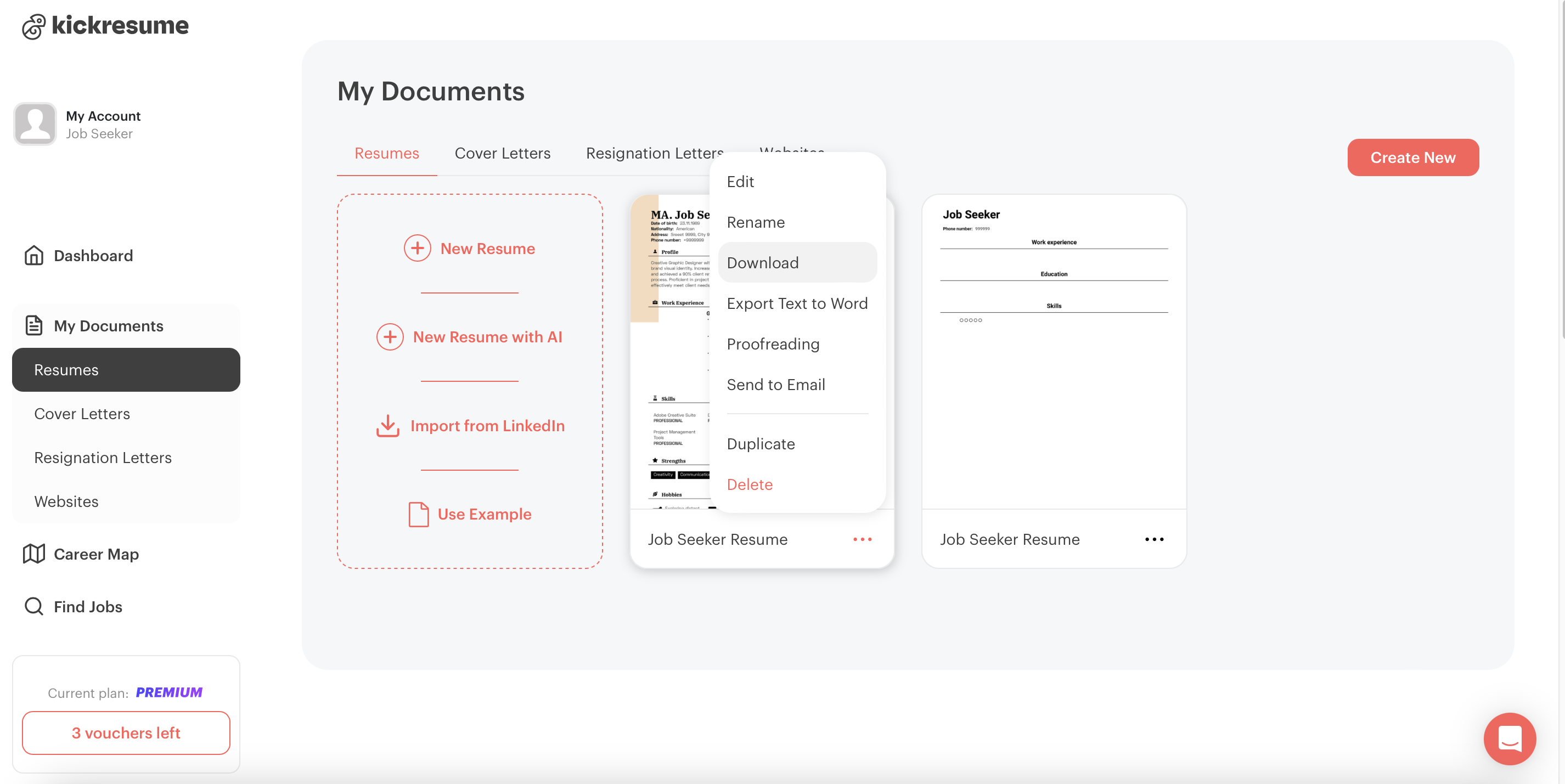
Task: Close the red three-dot menu on the first resume
Action: point(862,539)
